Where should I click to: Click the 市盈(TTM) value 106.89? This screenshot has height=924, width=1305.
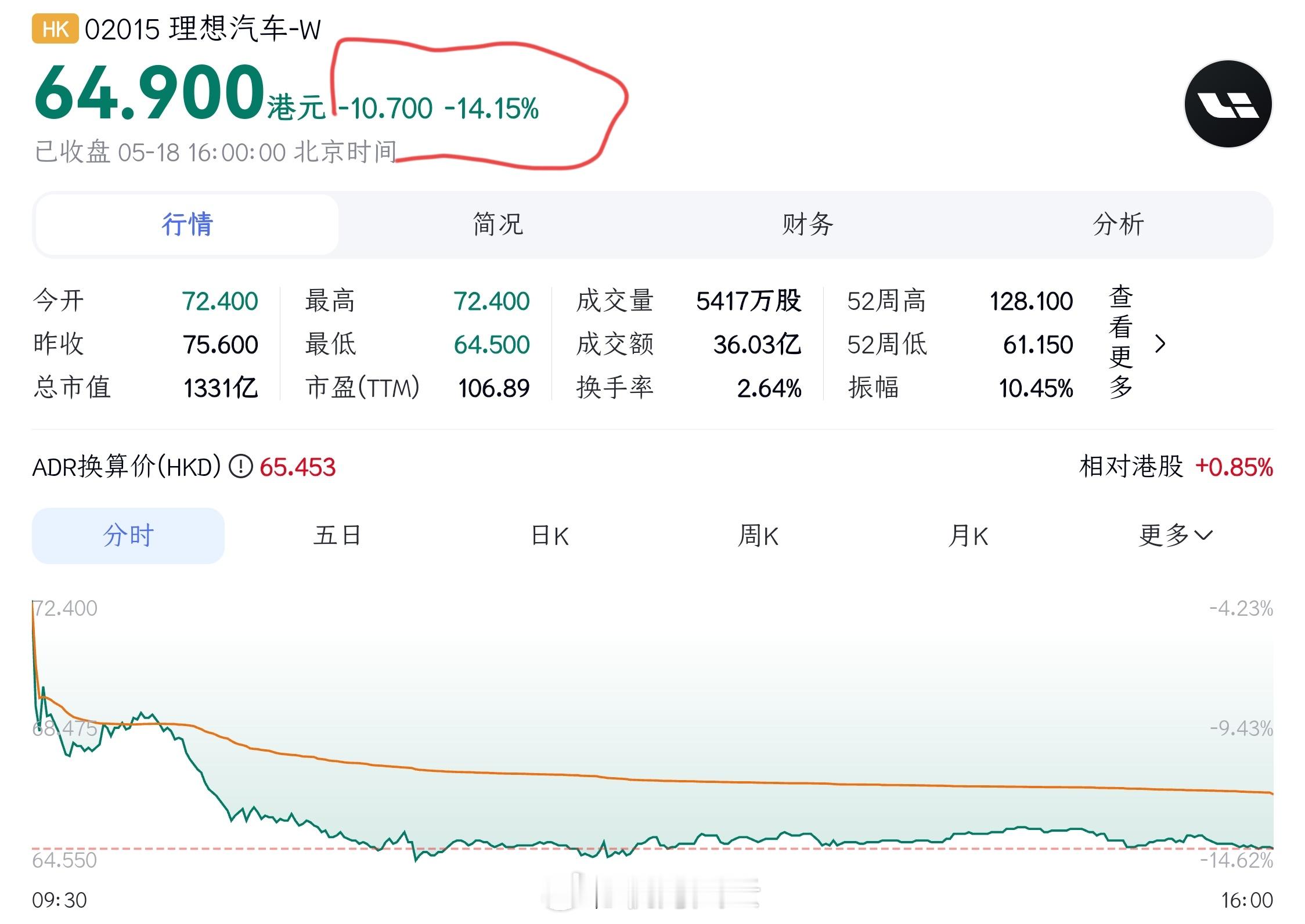(493, 388)
